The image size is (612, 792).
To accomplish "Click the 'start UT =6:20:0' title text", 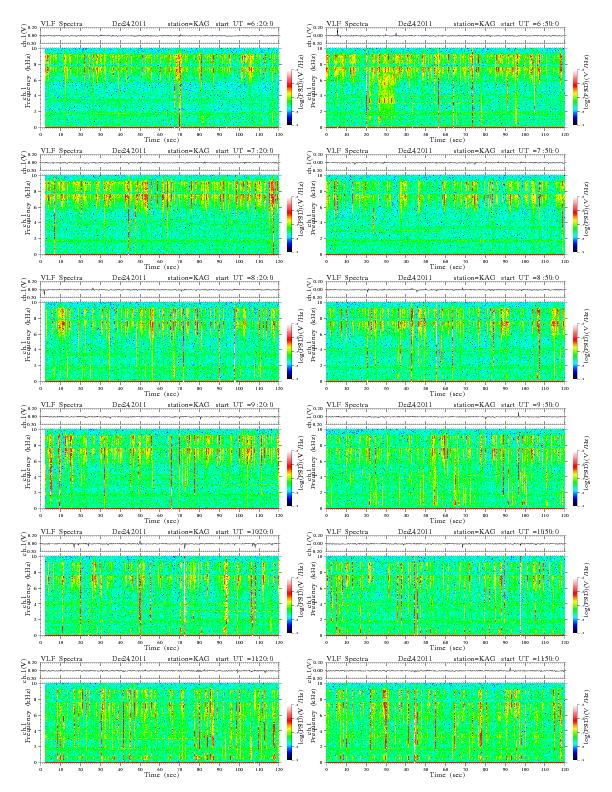I will [244, 24].
